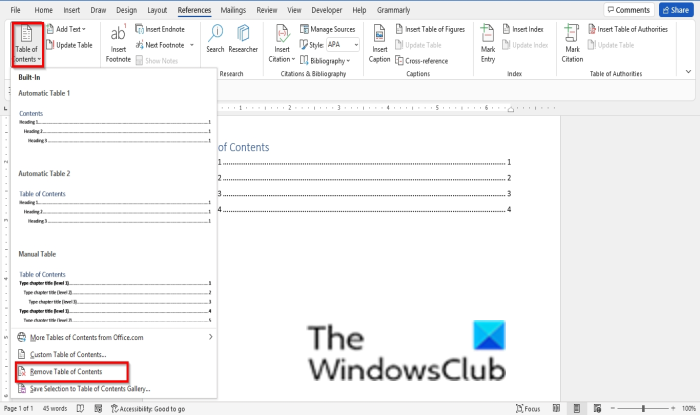This screenshot has width=700, height=415.
Task: Switch to the Review tab
Action: pos(267,10)
